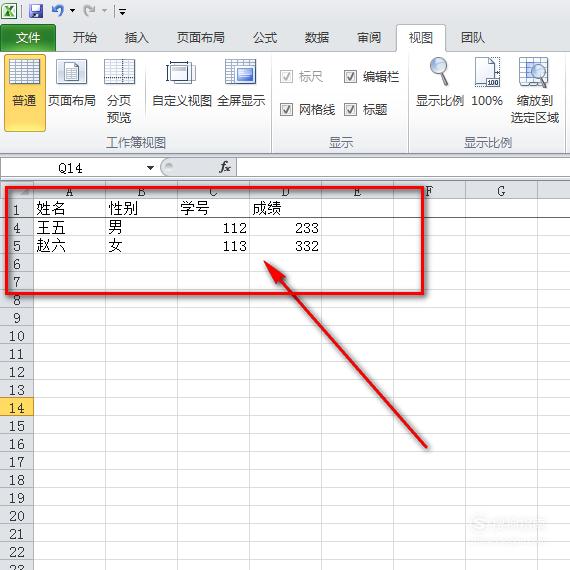Viewport: 570px width, 570px height.
Task: Open 自定义视图 custom views
Action: click(182, 84)
